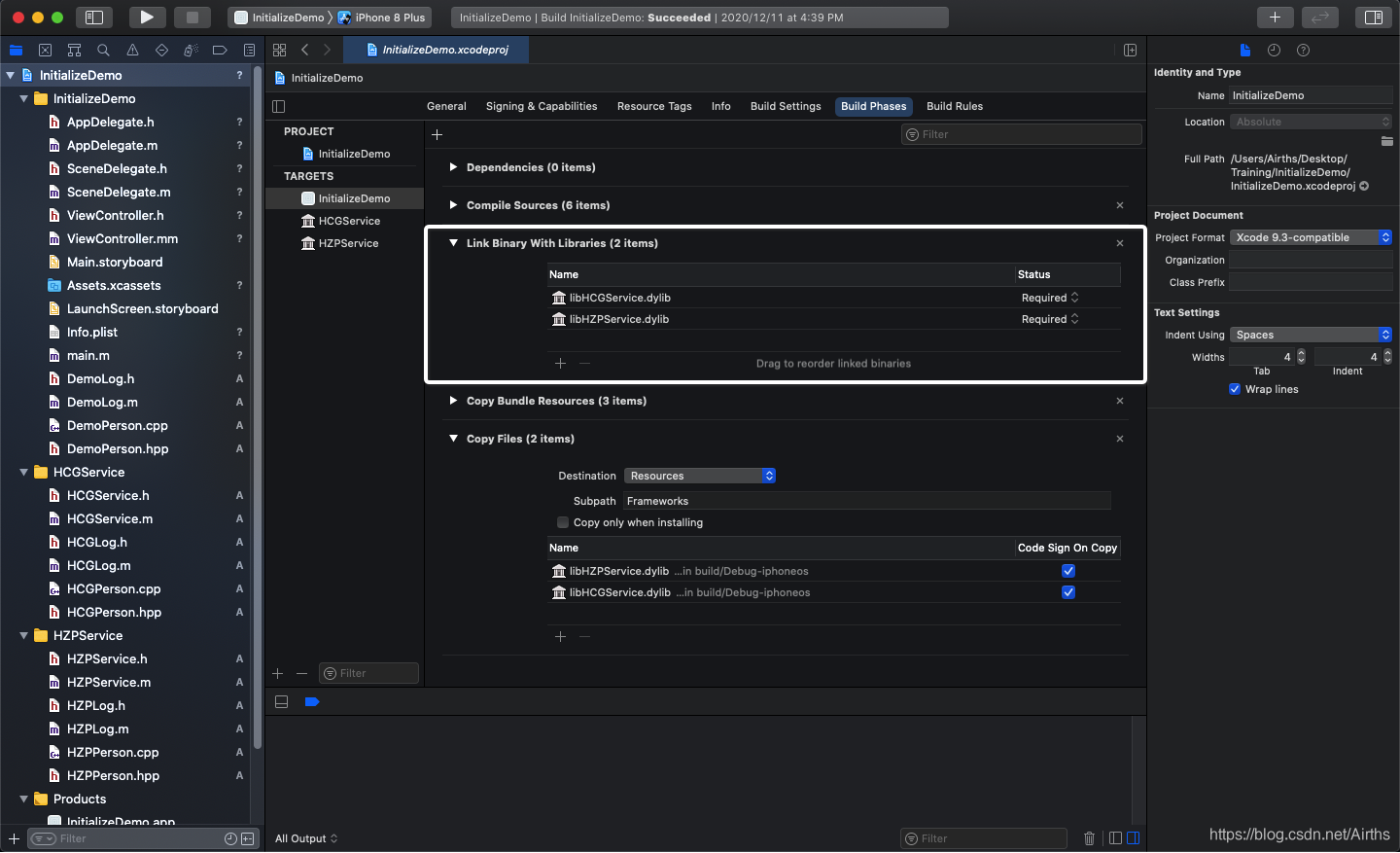Toggle the code review arrows button

click(1320, 17)
